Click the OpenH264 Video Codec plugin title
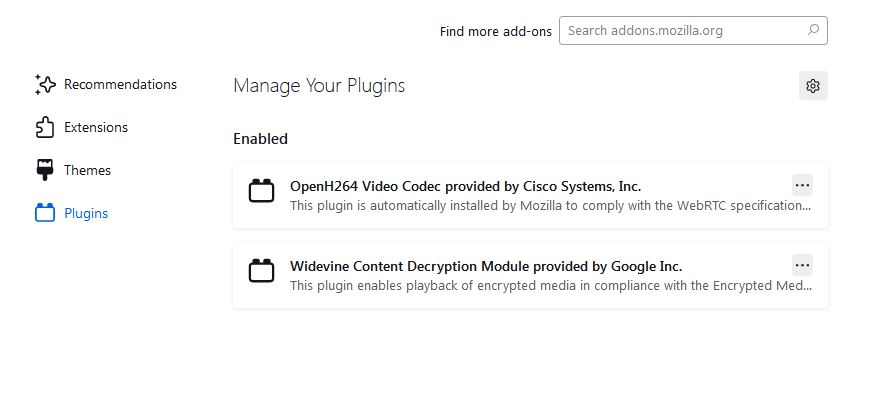This screenshot has width=895, height=410. [x=465, y=186]
